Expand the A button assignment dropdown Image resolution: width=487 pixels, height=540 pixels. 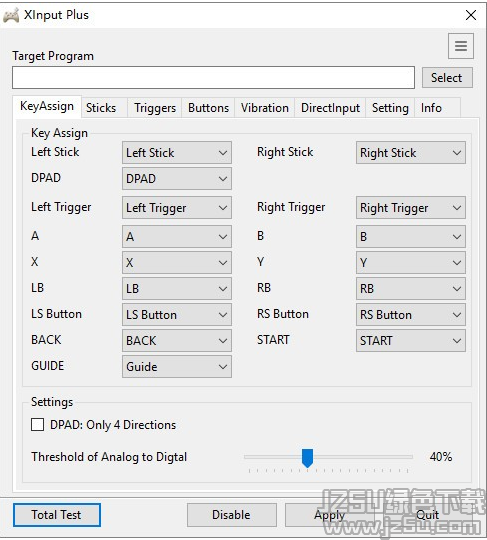(x=177, y=237)
